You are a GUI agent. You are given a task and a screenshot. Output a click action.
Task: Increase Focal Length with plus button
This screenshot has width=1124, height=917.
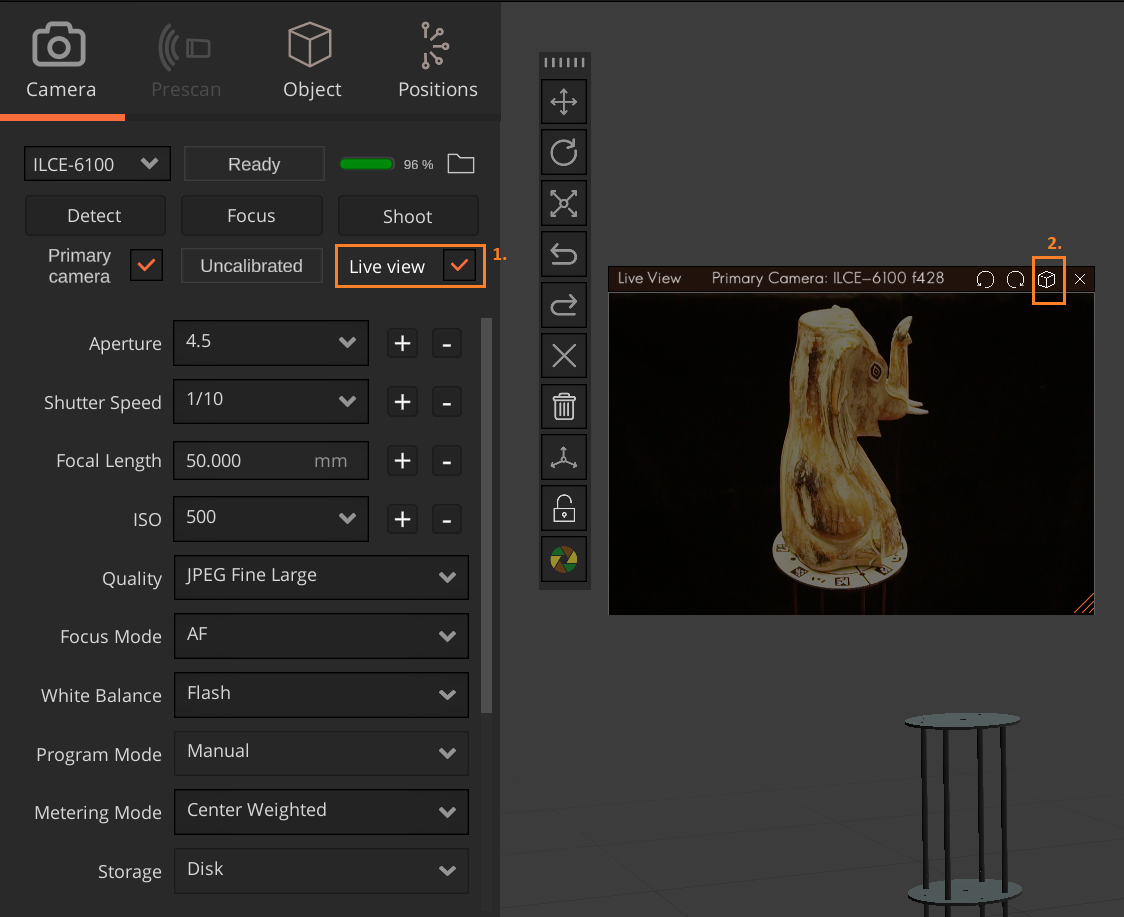click(x=402, y=460)
